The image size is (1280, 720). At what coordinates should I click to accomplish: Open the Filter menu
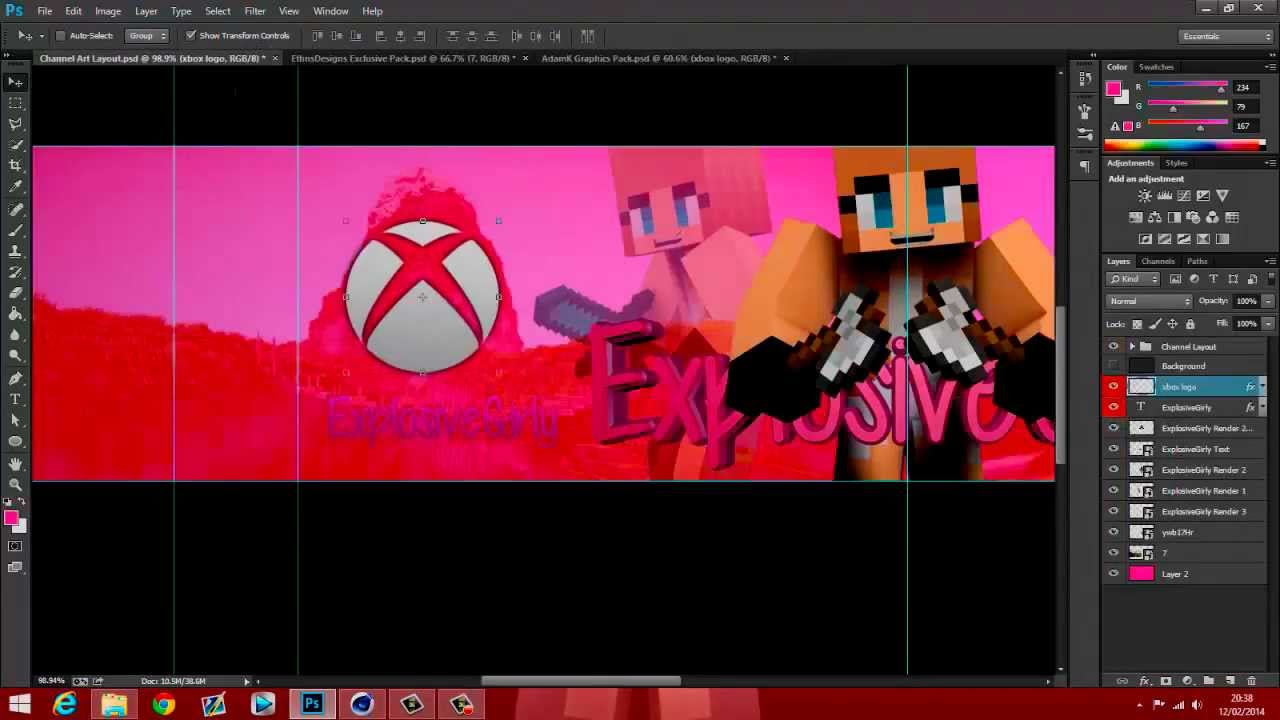click(255, 11)
